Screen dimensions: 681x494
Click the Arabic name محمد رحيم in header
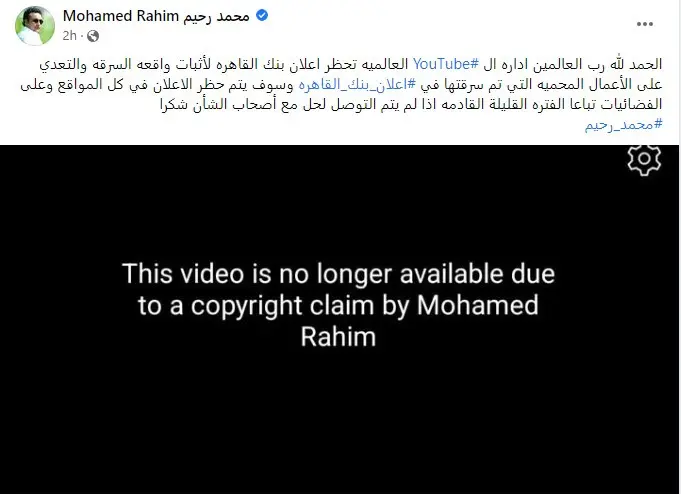point(216,17)
